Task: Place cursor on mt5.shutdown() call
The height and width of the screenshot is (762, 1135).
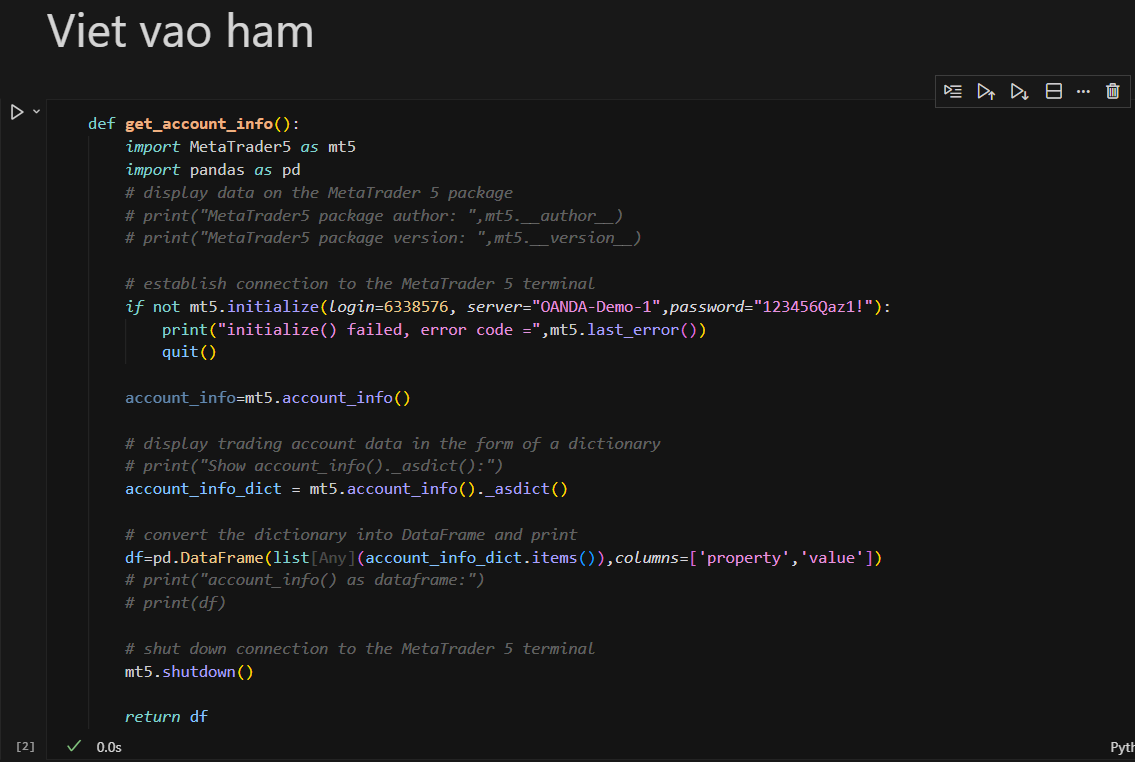Action: coord(189,672)
